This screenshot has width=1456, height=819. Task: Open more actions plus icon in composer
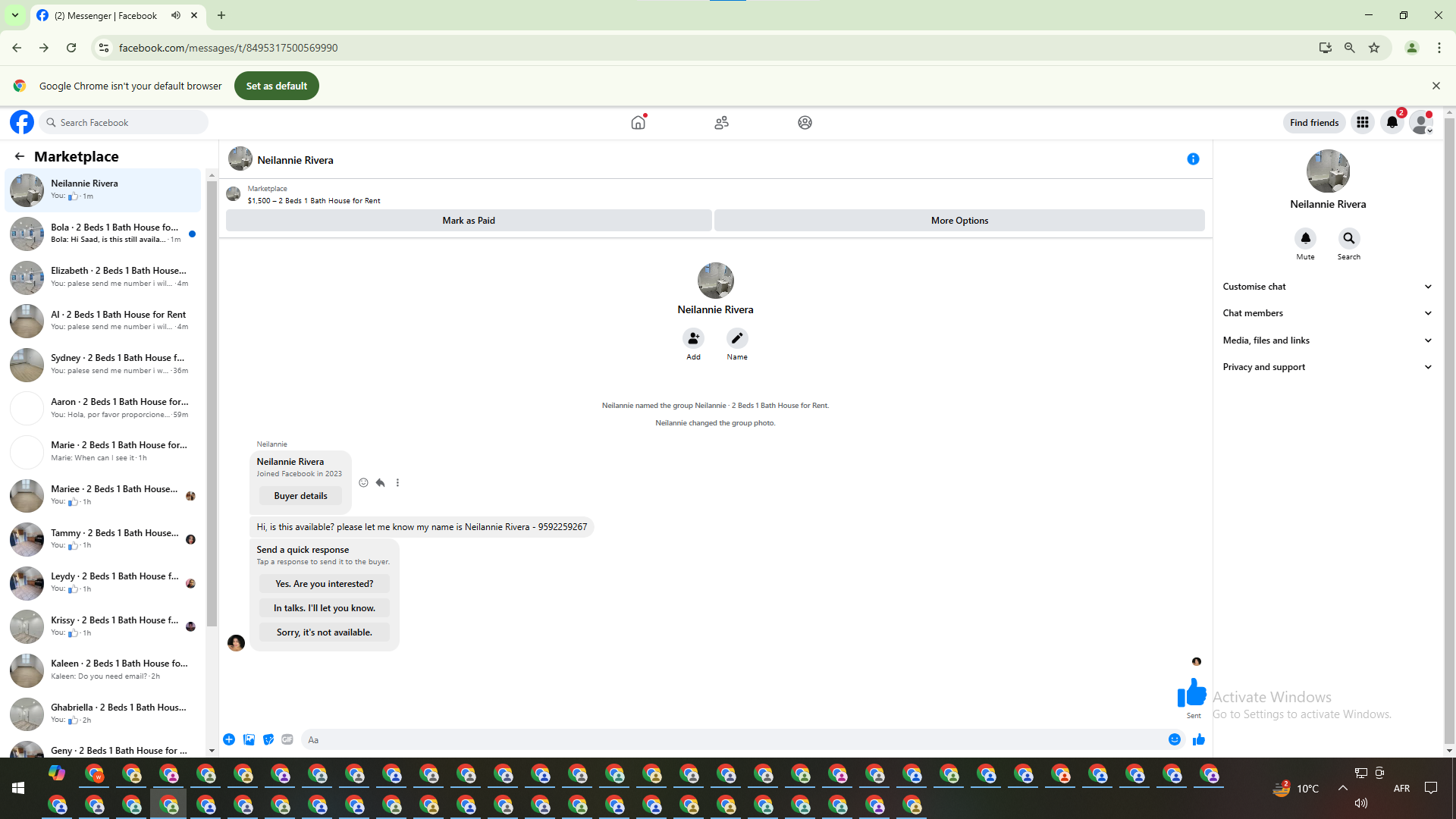pos(229,739)
